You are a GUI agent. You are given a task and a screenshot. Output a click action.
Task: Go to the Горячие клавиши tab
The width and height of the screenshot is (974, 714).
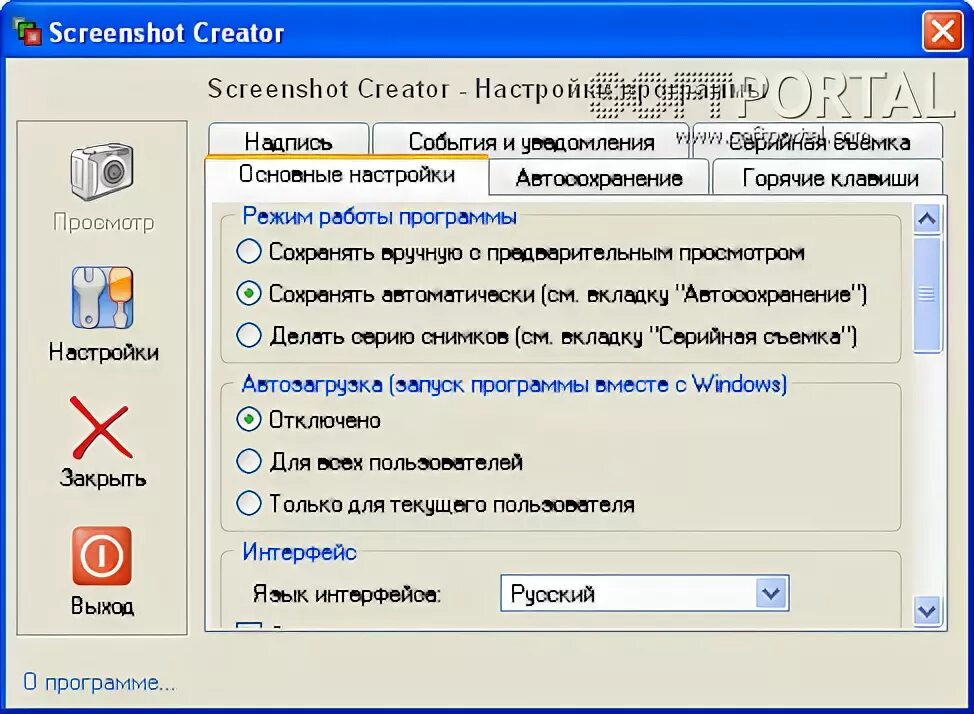[x=829, y=178]
